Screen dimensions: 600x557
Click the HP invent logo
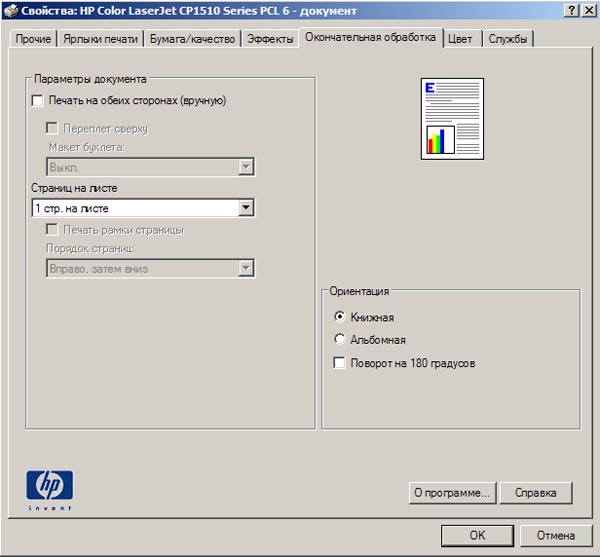coord(49,490)
